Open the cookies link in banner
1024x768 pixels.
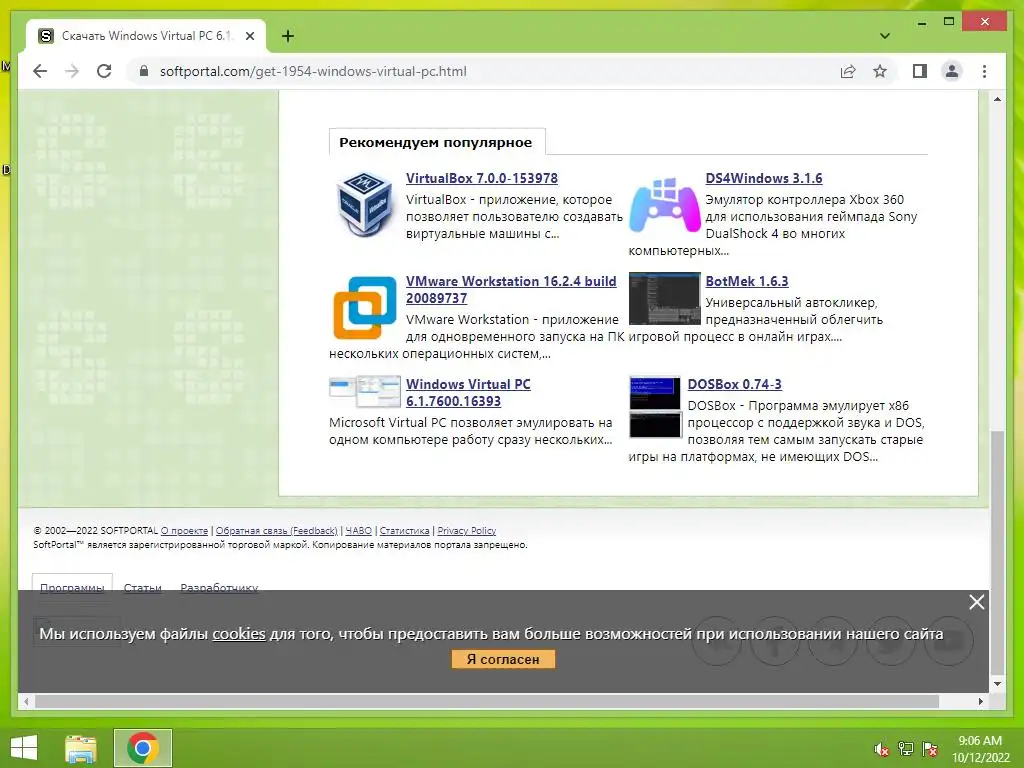pyautogui.click(x=239, y=633)
